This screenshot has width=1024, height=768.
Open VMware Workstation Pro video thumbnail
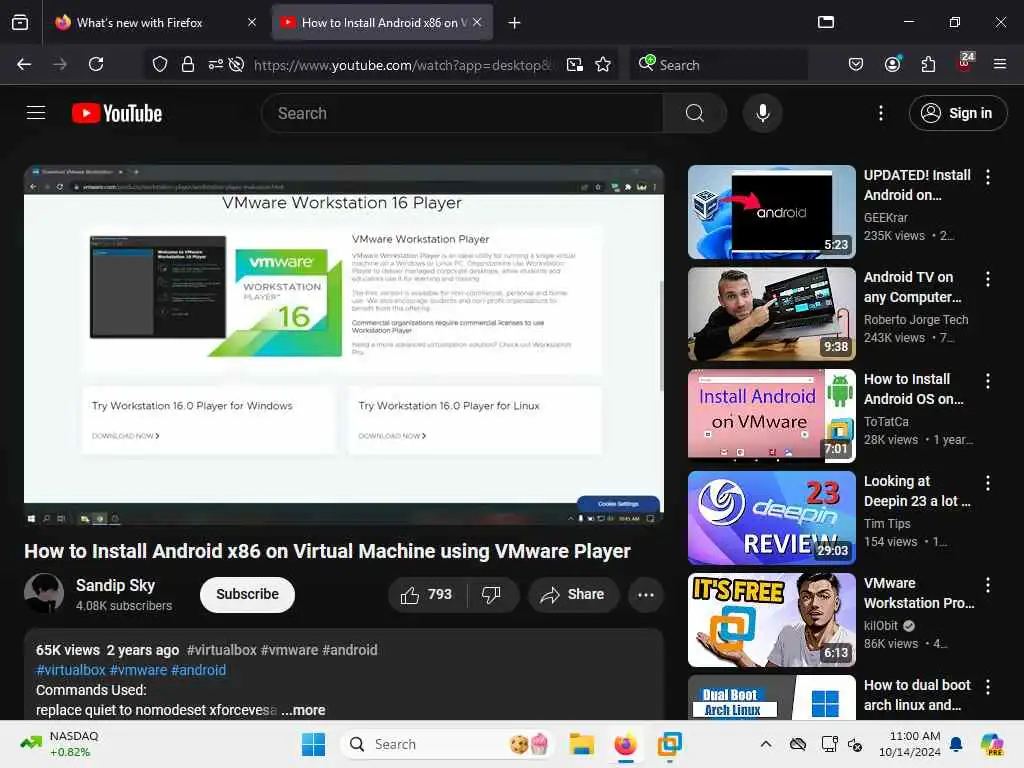(771, 619)
